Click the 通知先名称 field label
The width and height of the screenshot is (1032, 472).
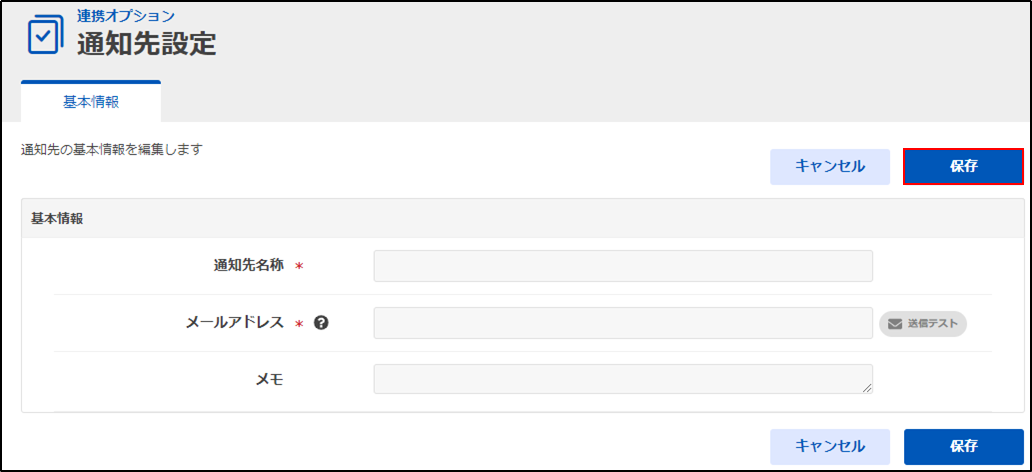click(x=248, y=265)
